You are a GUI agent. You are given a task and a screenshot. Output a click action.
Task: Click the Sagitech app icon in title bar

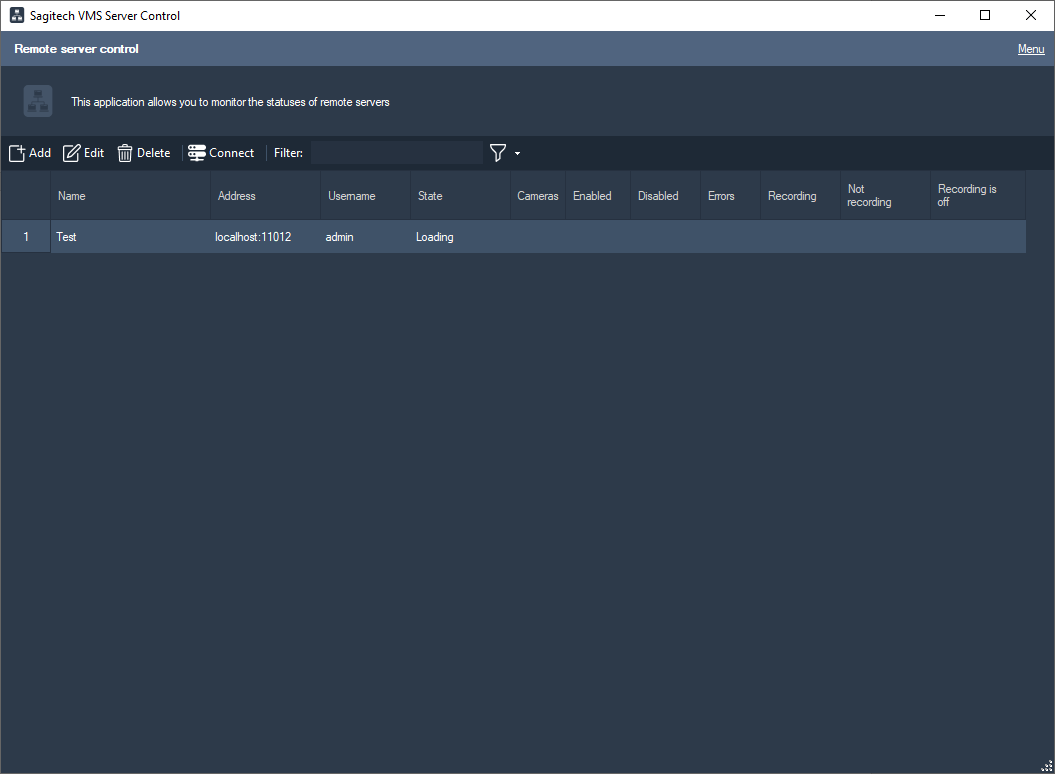[x=17, y=16]
